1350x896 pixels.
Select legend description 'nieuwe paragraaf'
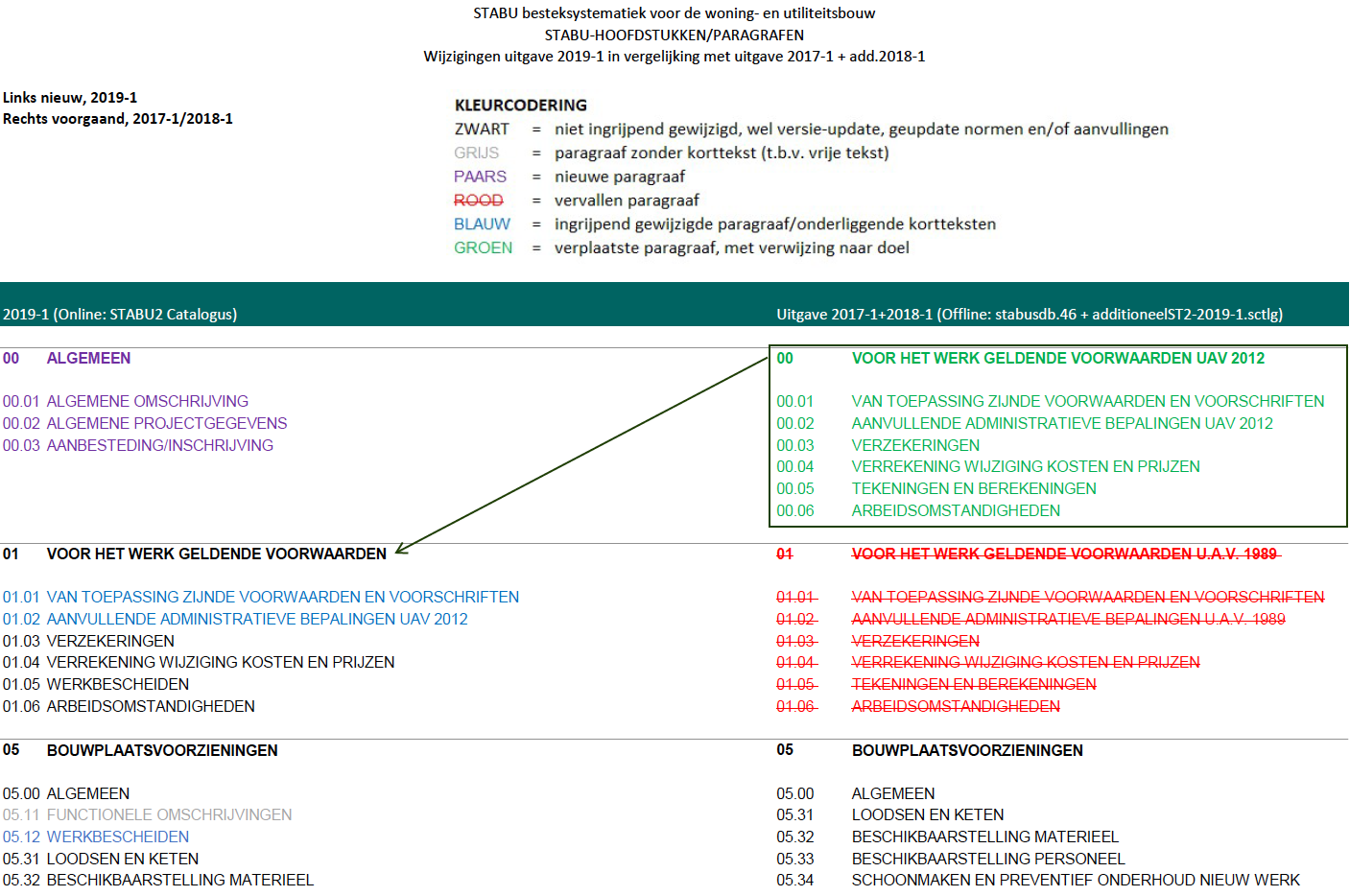pos(620,177)
